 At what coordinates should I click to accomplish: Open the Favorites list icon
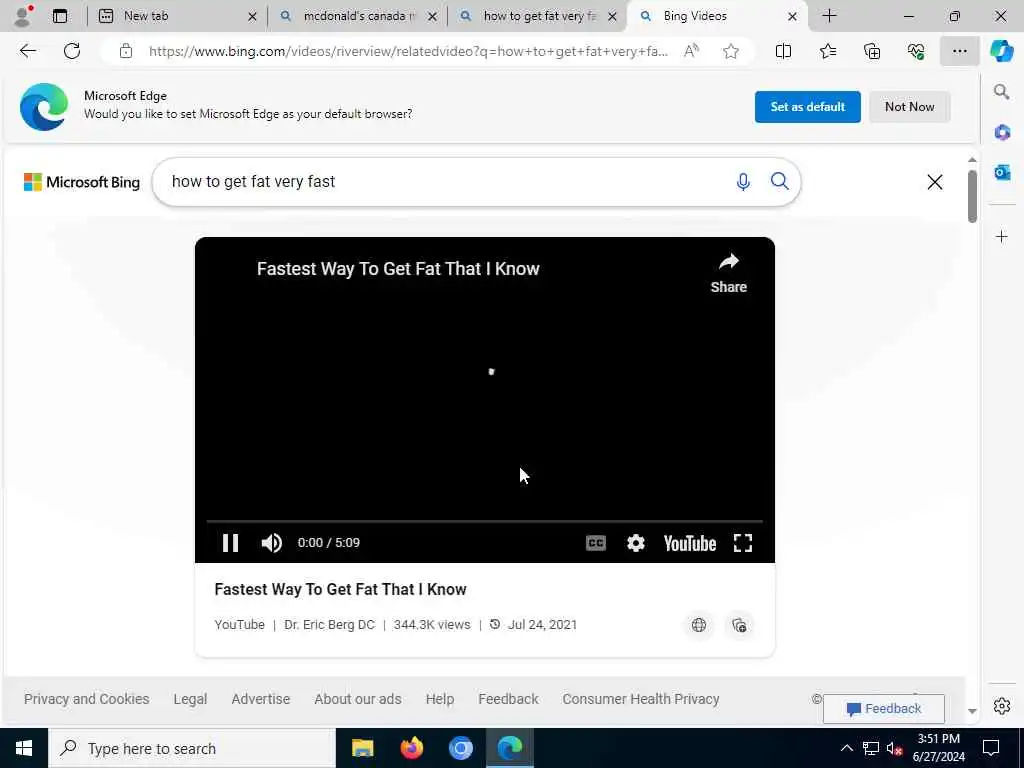[x=827, y=51]
